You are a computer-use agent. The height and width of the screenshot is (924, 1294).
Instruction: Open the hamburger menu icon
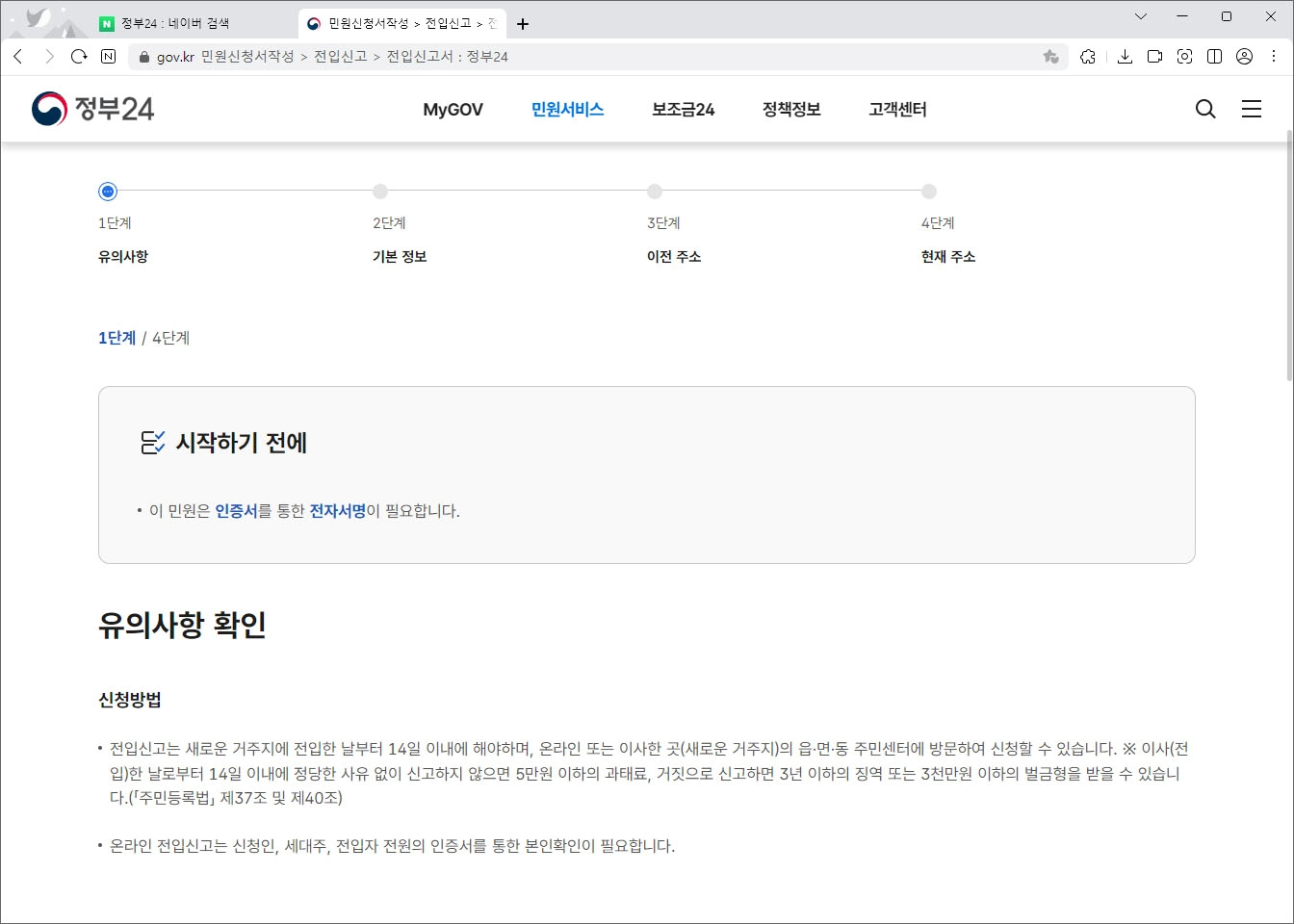pyautogui.click(x=1252, y=109)
